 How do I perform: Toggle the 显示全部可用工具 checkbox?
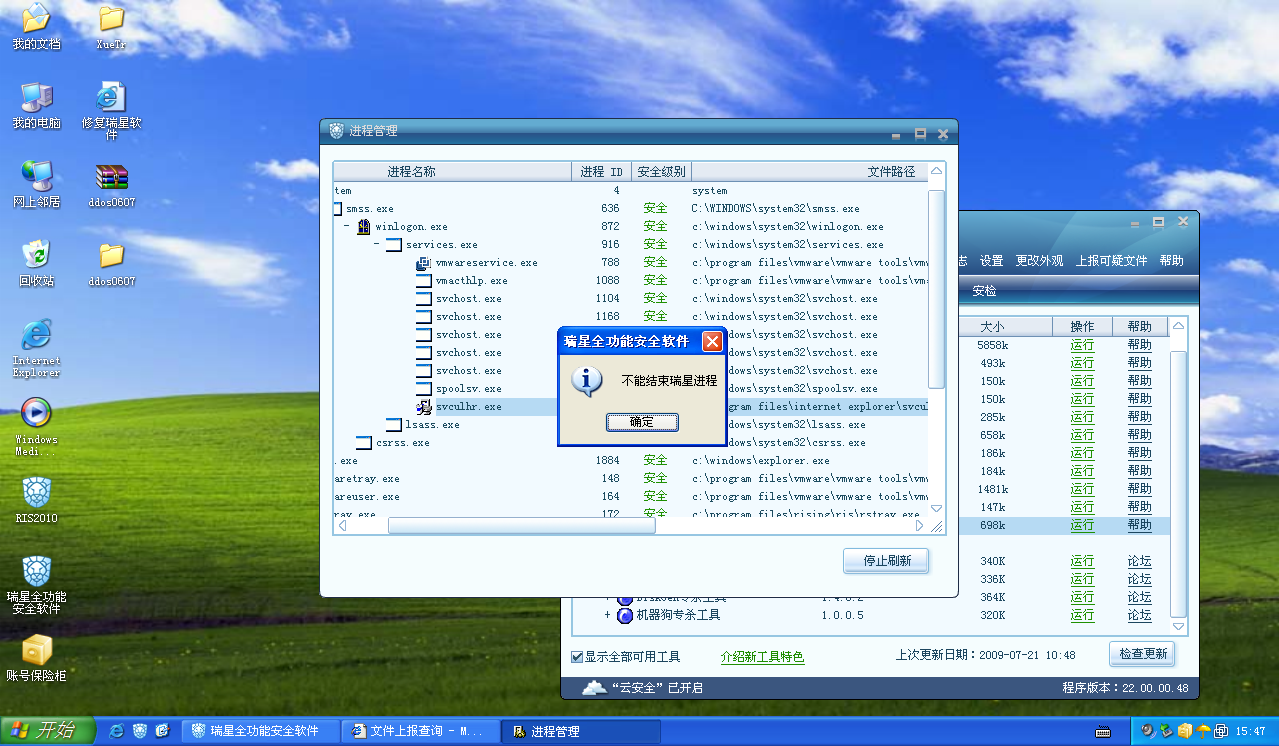click(x=577, y=657)
